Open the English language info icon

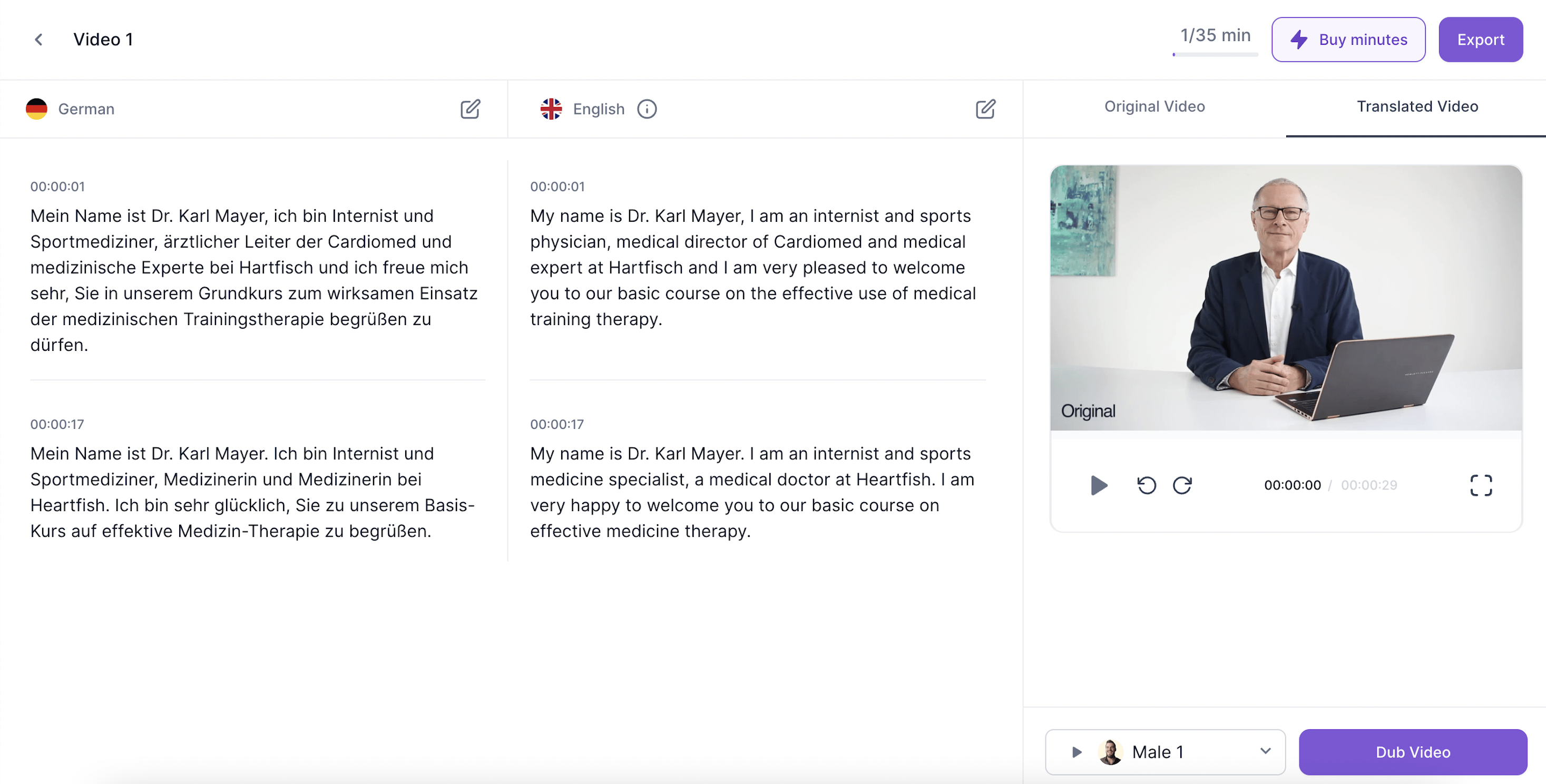pyautogui.click(x=647, y=109)
